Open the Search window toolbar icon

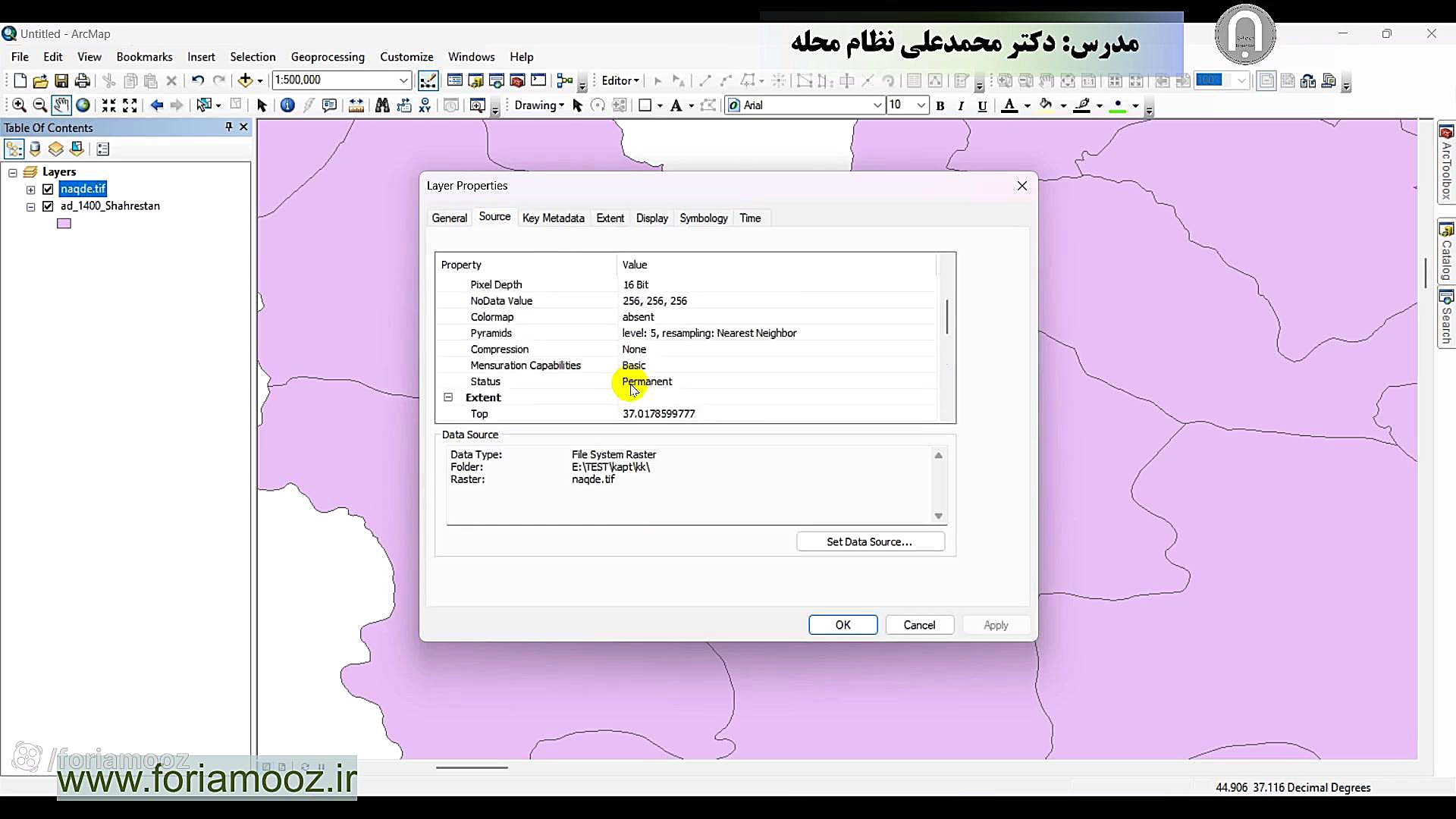(x=497, y=80)
